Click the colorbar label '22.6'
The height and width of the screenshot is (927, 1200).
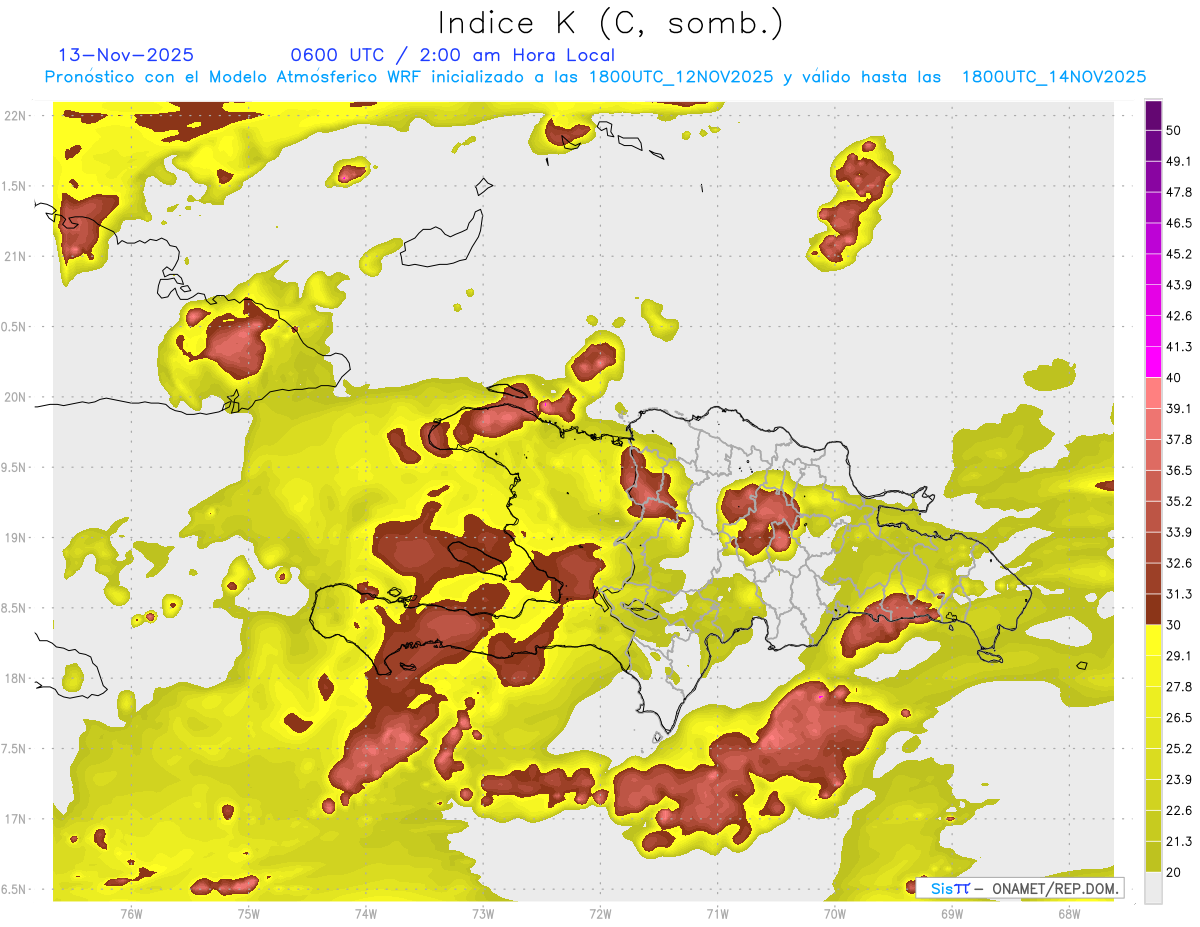point(1178,811)
